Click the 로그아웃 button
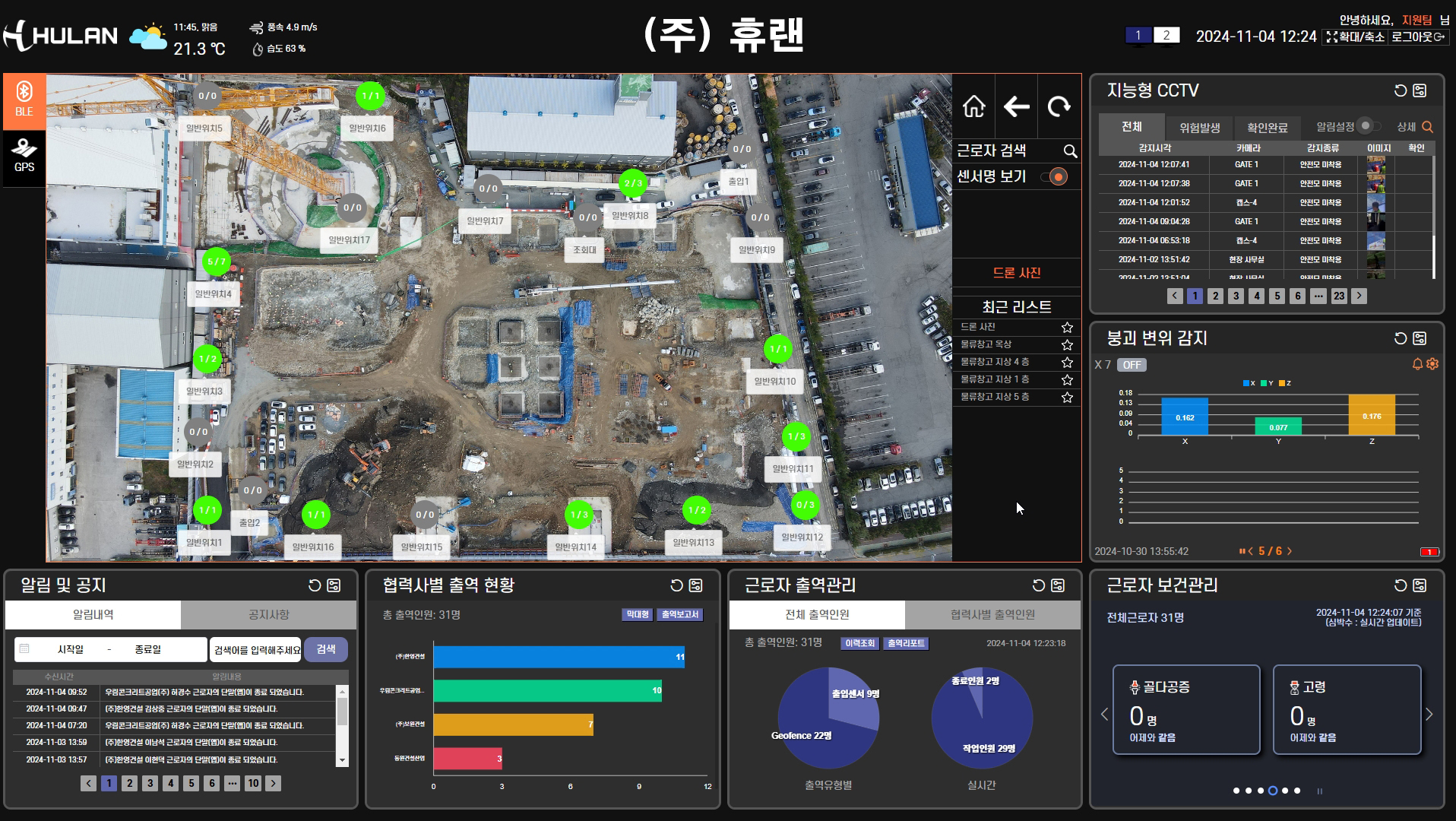 tap(1418, 36)
